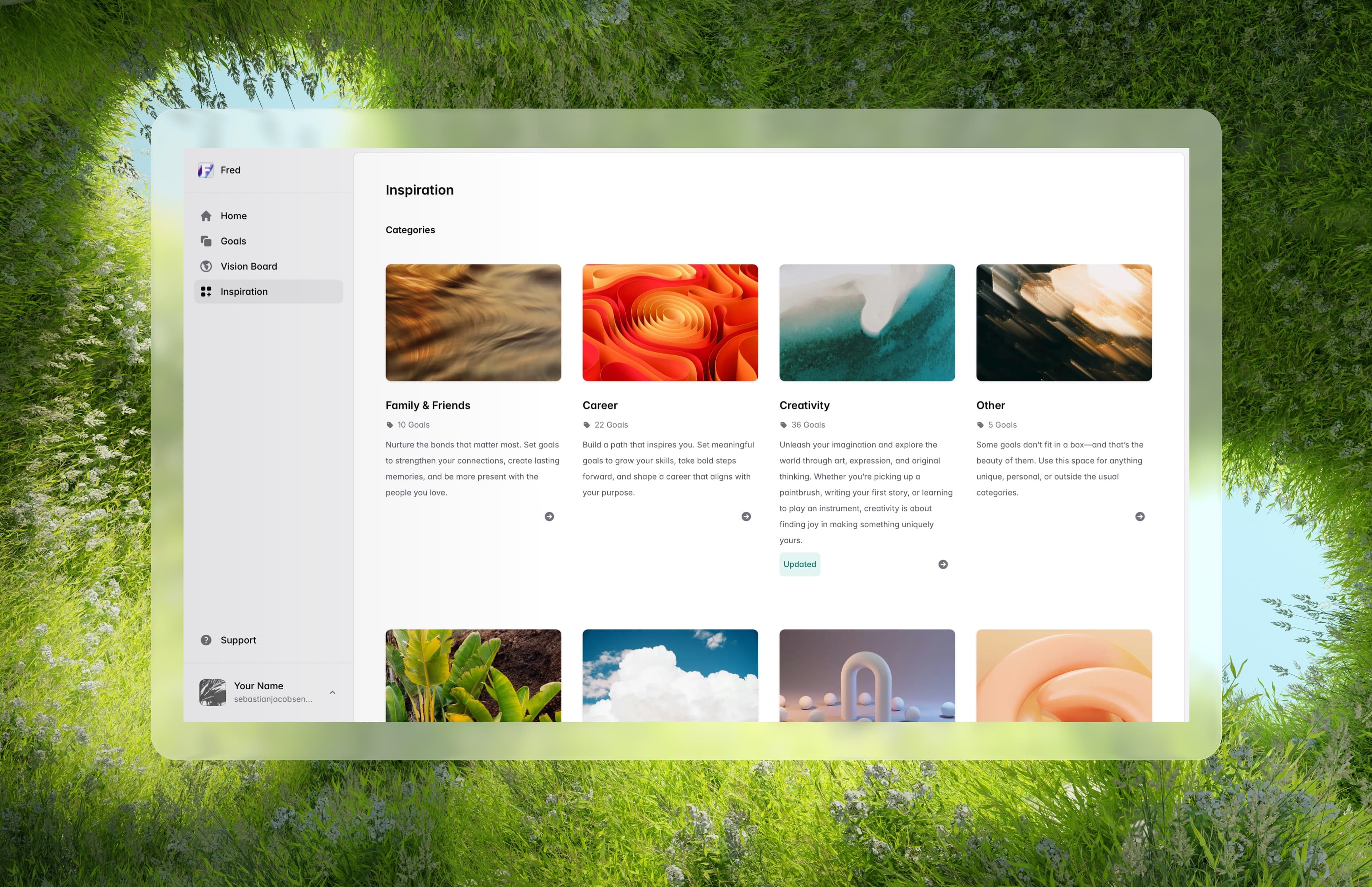The height and width of the screenshot is (887, 1372).
Task: Click the orange swirl Career thumbnail
Action: (x=670, y=322)
